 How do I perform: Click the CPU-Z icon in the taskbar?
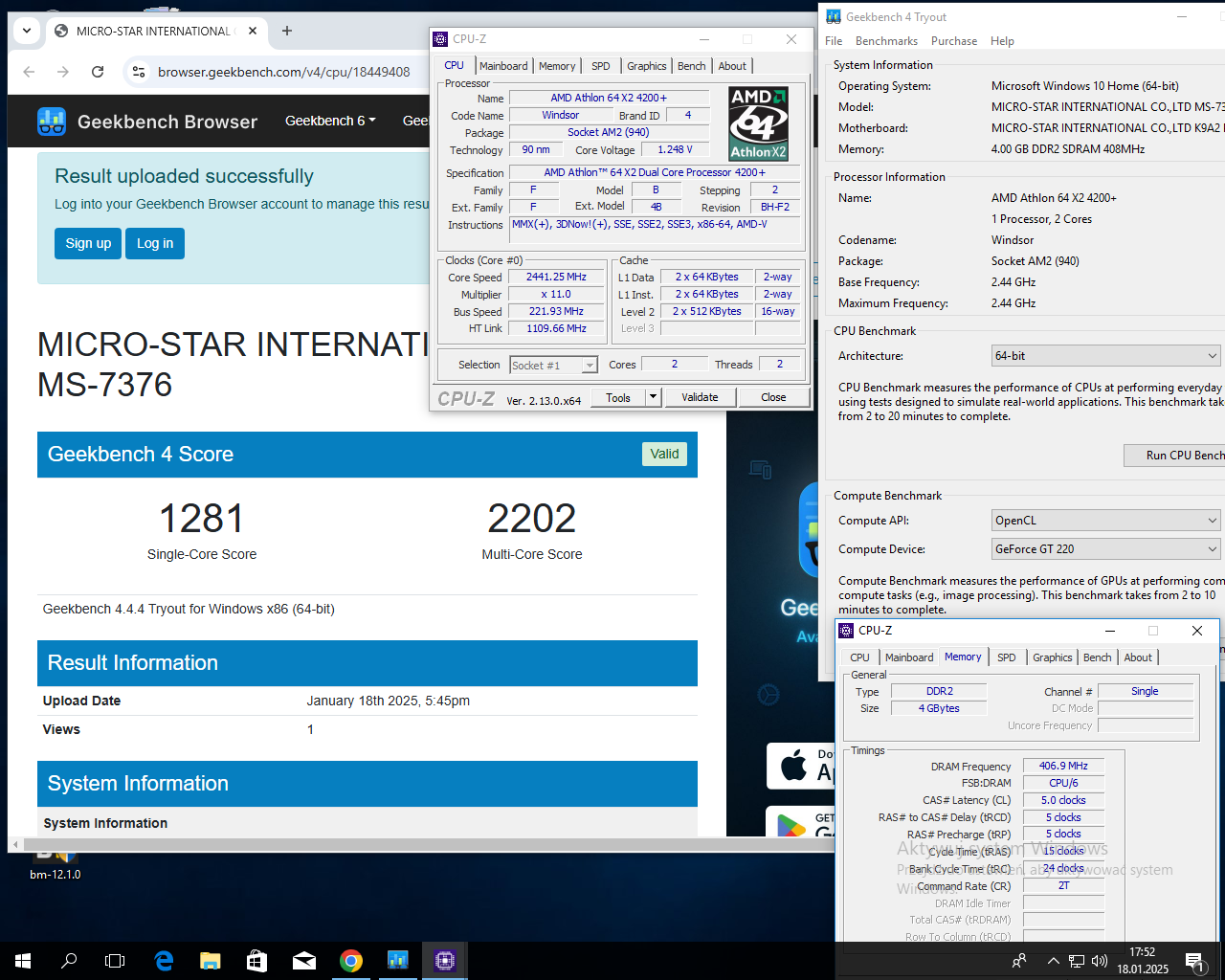click(445, 961)
